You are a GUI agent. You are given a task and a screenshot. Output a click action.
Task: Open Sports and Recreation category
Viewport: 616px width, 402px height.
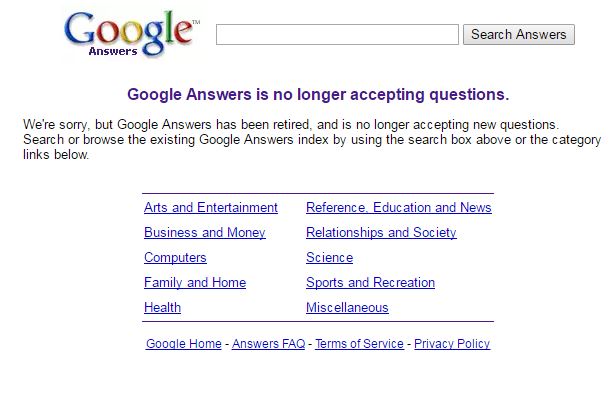point(370,283)
